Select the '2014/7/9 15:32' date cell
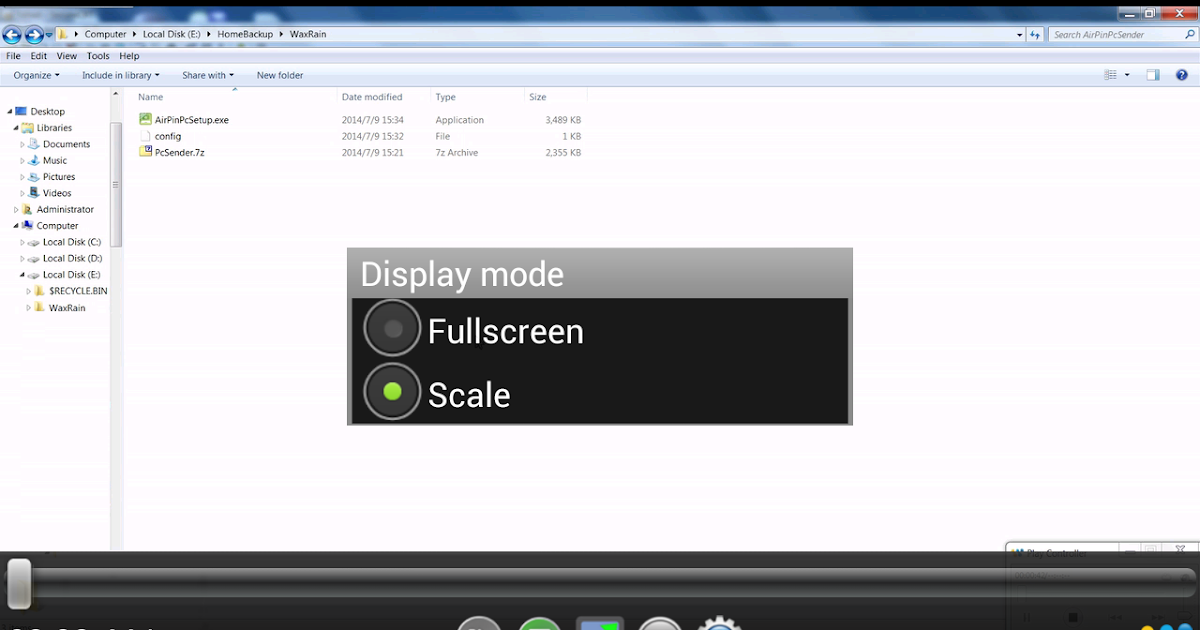Viewport: 1200px width, 630px height. pyautogui.click(x=373, y=136)
